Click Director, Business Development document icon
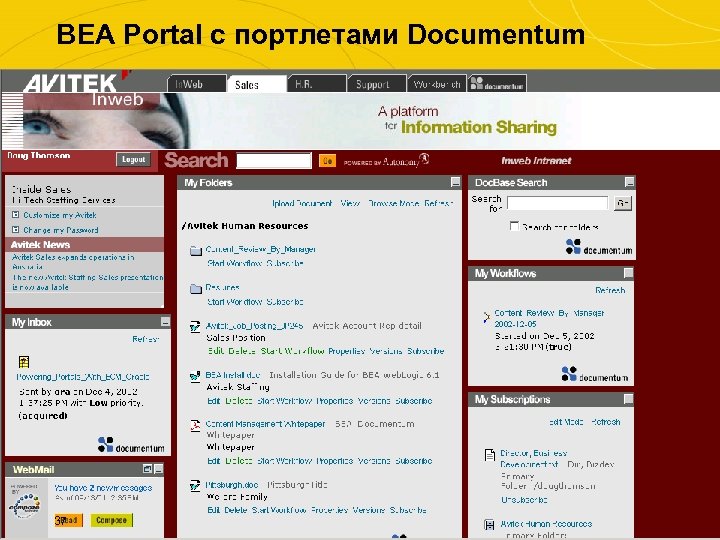Viewport: 720px width, 540px height. pyautogui.click(x=489, y=455)
